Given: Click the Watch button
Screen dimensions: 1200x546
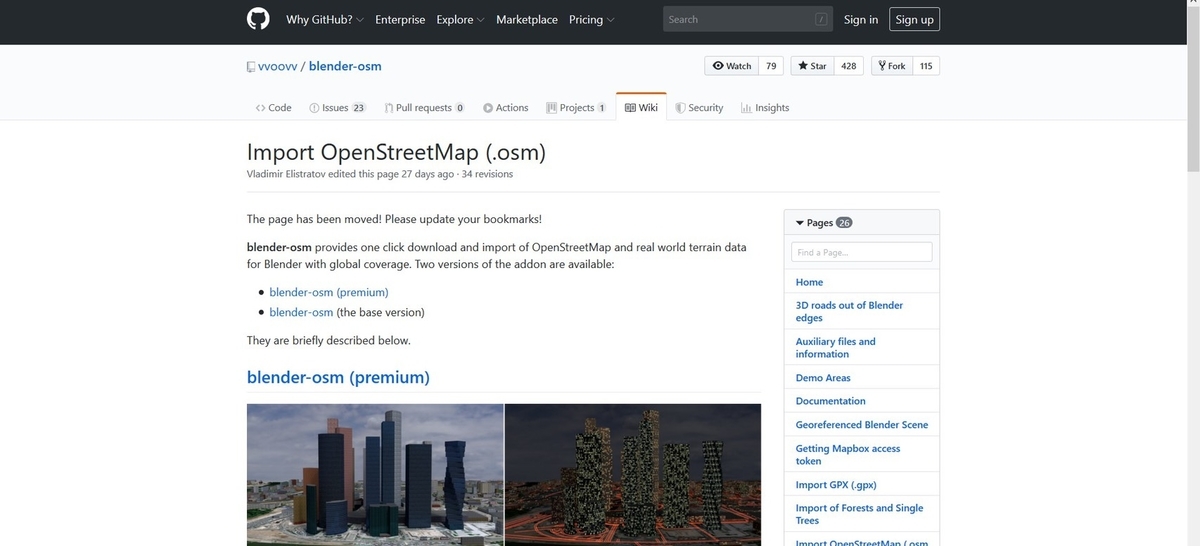Looking at the screenshot, I should pyautogui.click(x=732, y=66).
